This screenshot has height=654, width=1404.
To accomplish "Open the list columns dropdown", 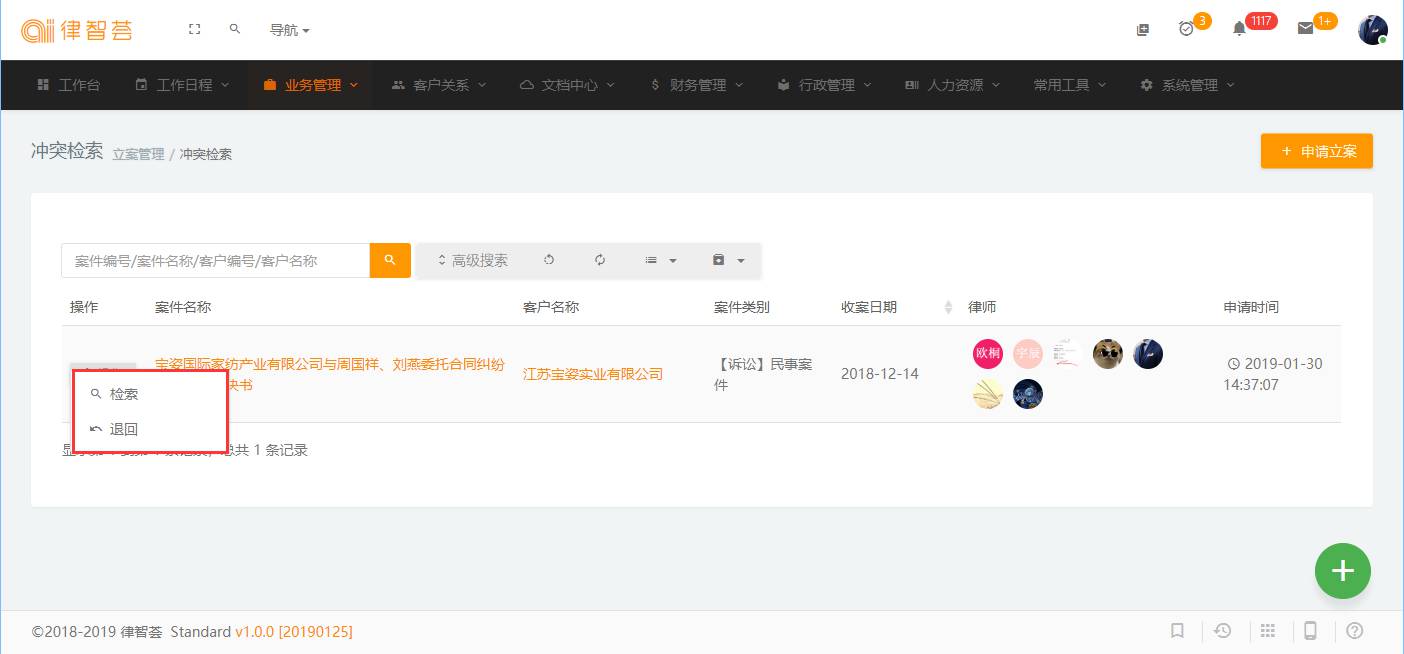I will (x=661, y=260).
